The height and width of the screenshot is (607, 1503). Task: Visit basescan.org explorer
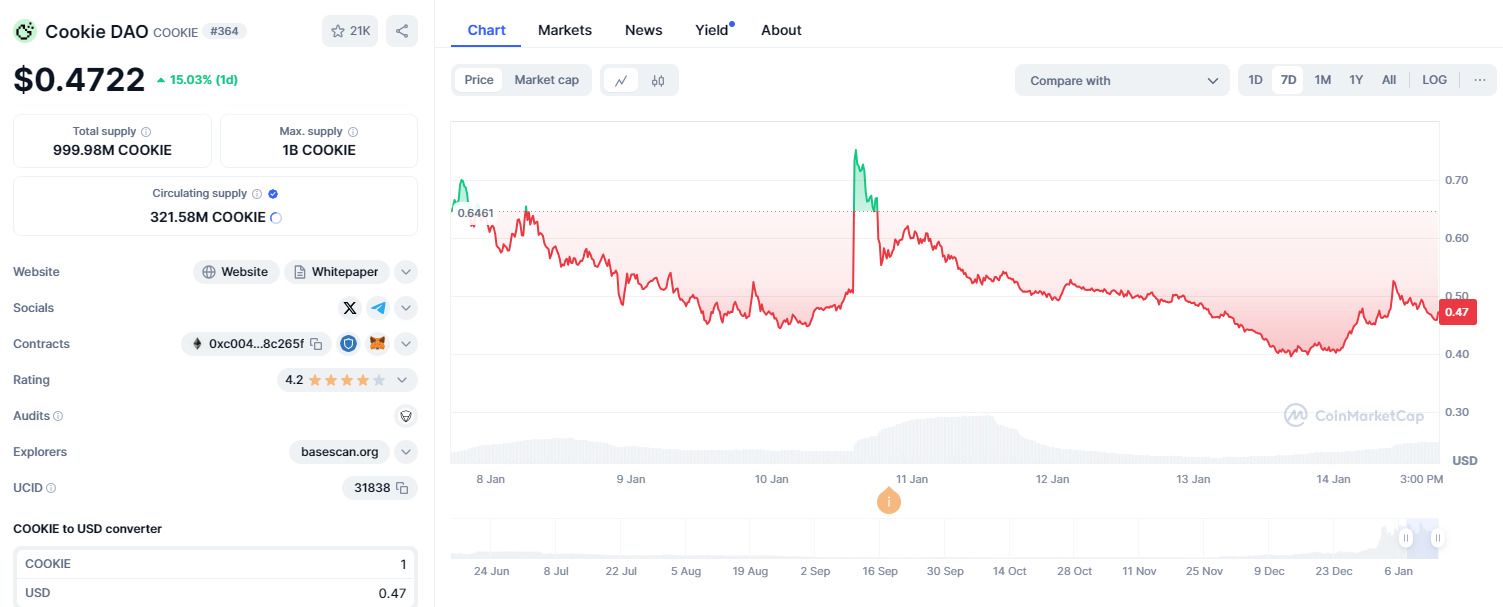coord(338,451)
